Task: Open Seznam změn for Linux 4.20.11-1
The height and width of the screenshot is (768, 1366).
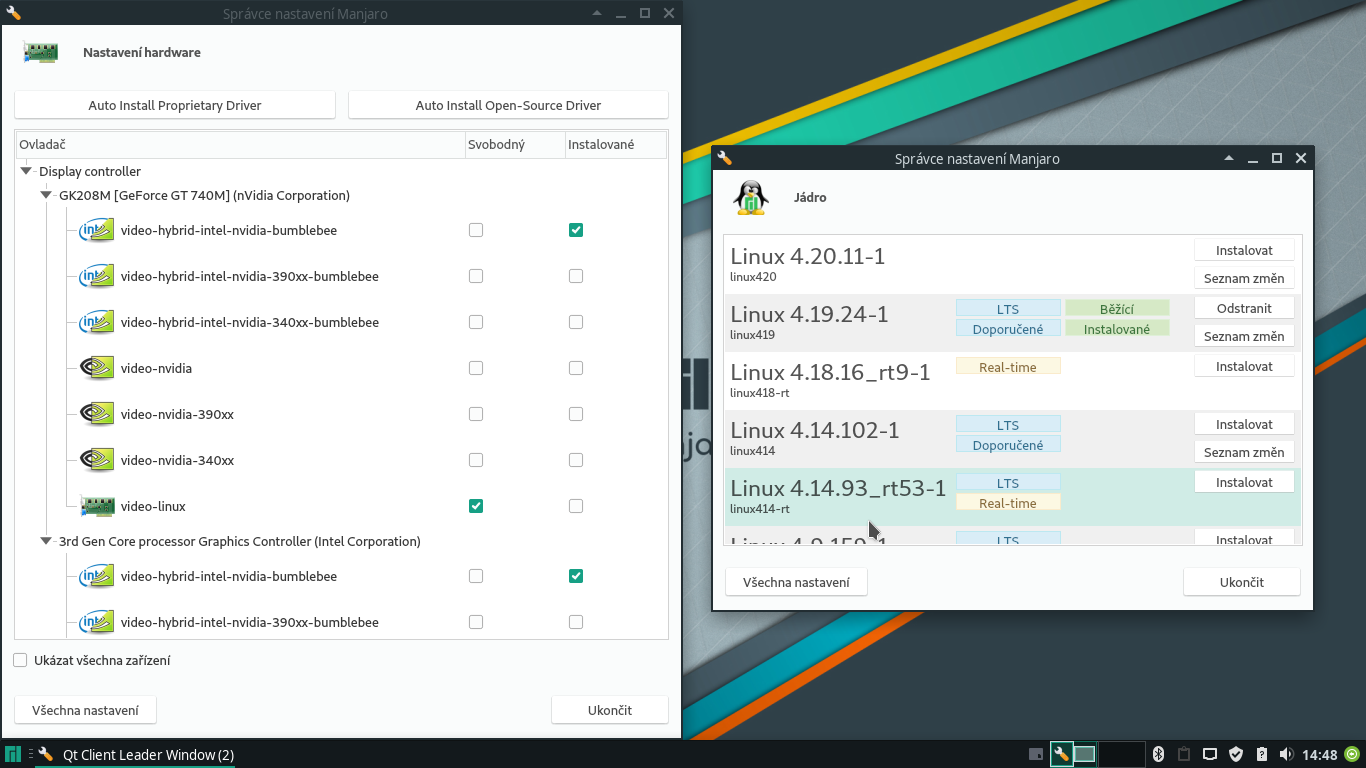Action: (x=1244, y=278)
